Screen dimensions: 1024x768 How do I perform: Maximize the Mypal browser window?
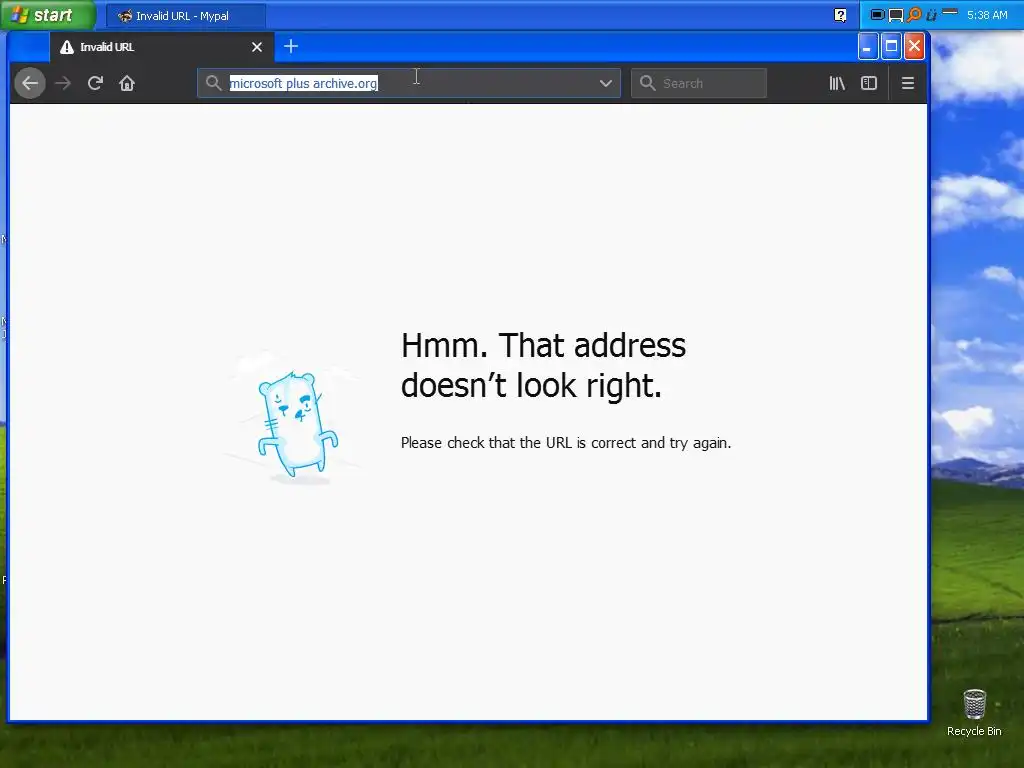(x=891, y=46)
